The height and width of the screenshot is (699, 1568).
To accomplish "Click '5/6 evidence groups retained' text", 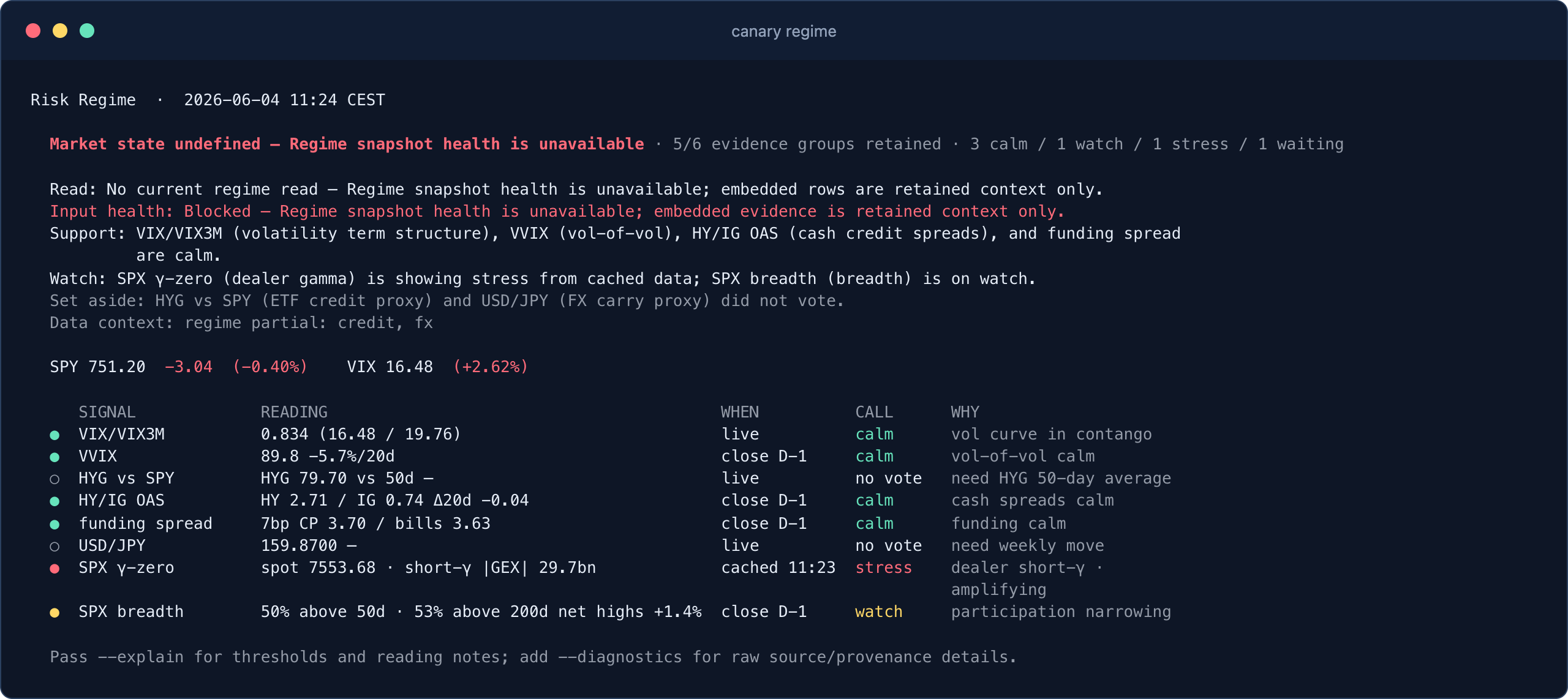I will 807,144.
